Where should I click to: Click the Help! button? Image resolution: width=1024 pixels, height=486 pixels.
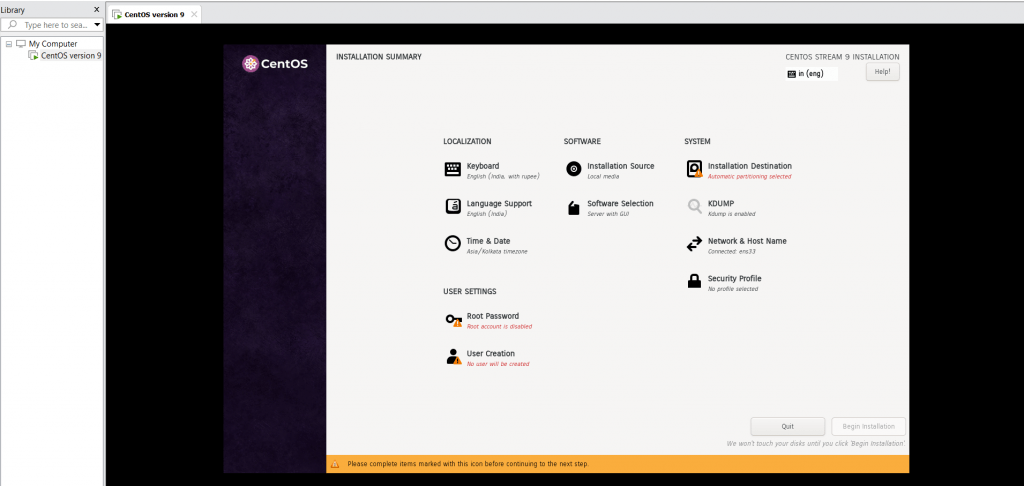point(882,72)
